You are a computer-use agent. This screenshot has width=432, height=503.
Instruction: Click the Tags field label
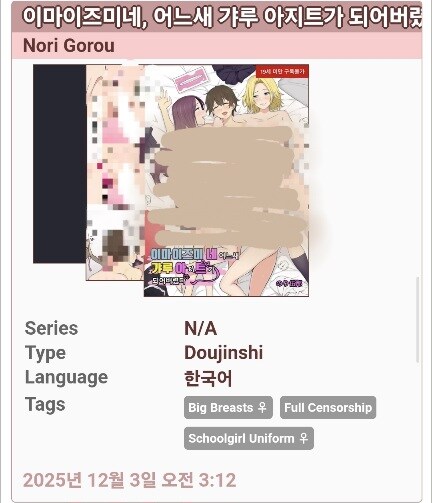(45, 405)
